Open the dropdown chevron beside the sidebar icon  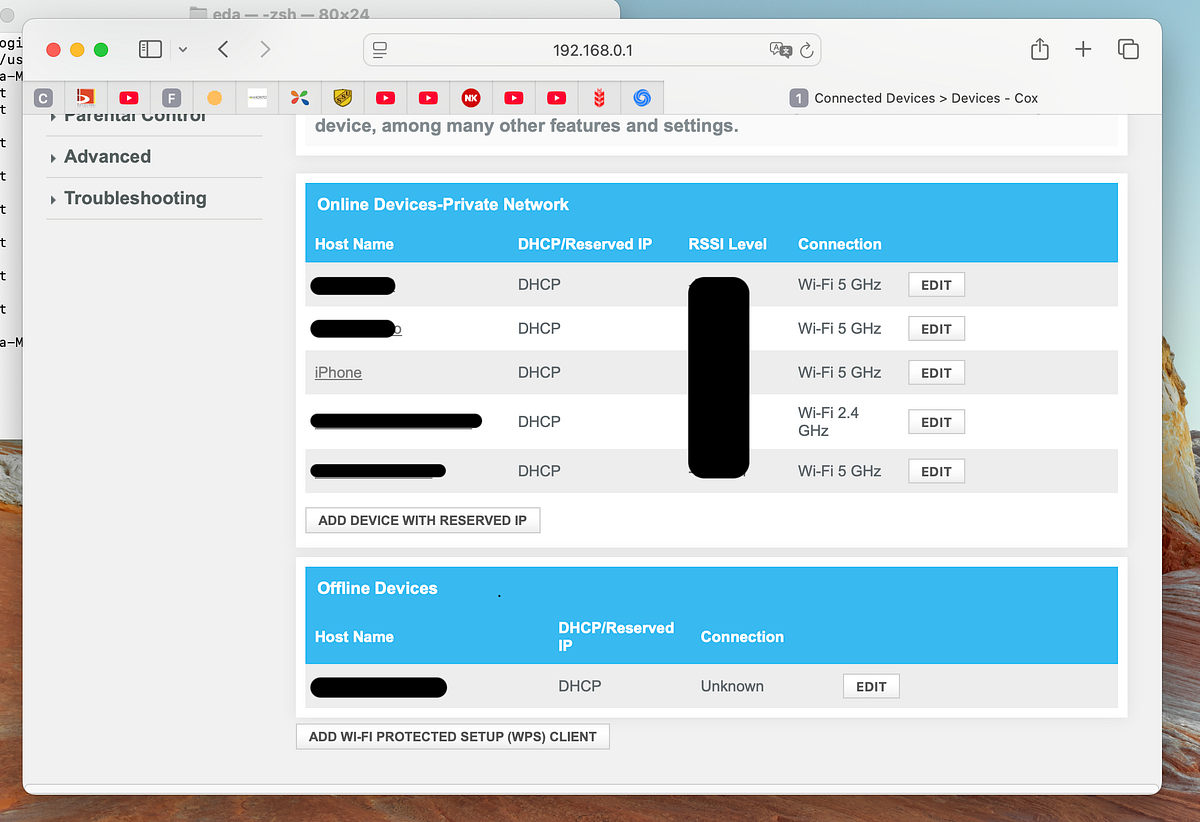pyautogui.click(x=183, y=49)
